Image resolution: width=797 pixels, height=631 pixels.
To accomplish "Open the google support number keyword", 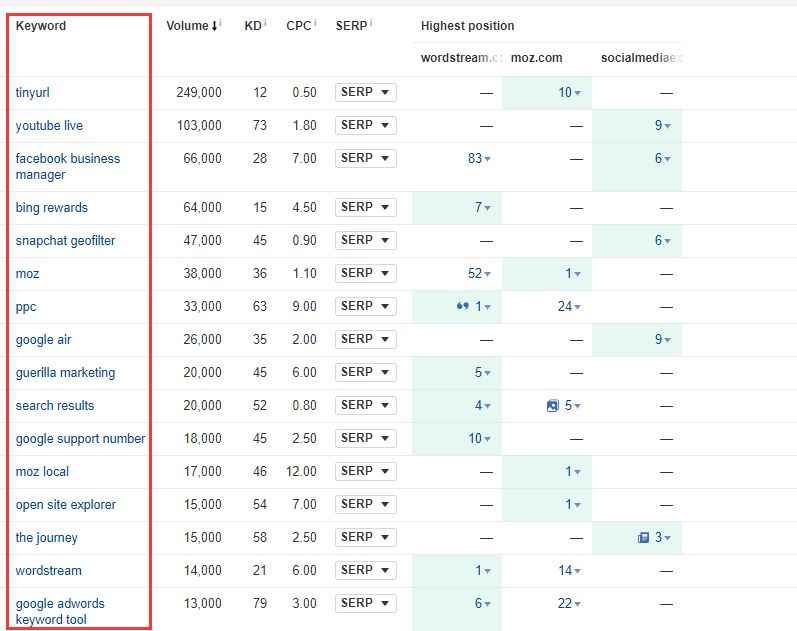I will [80, 439].
